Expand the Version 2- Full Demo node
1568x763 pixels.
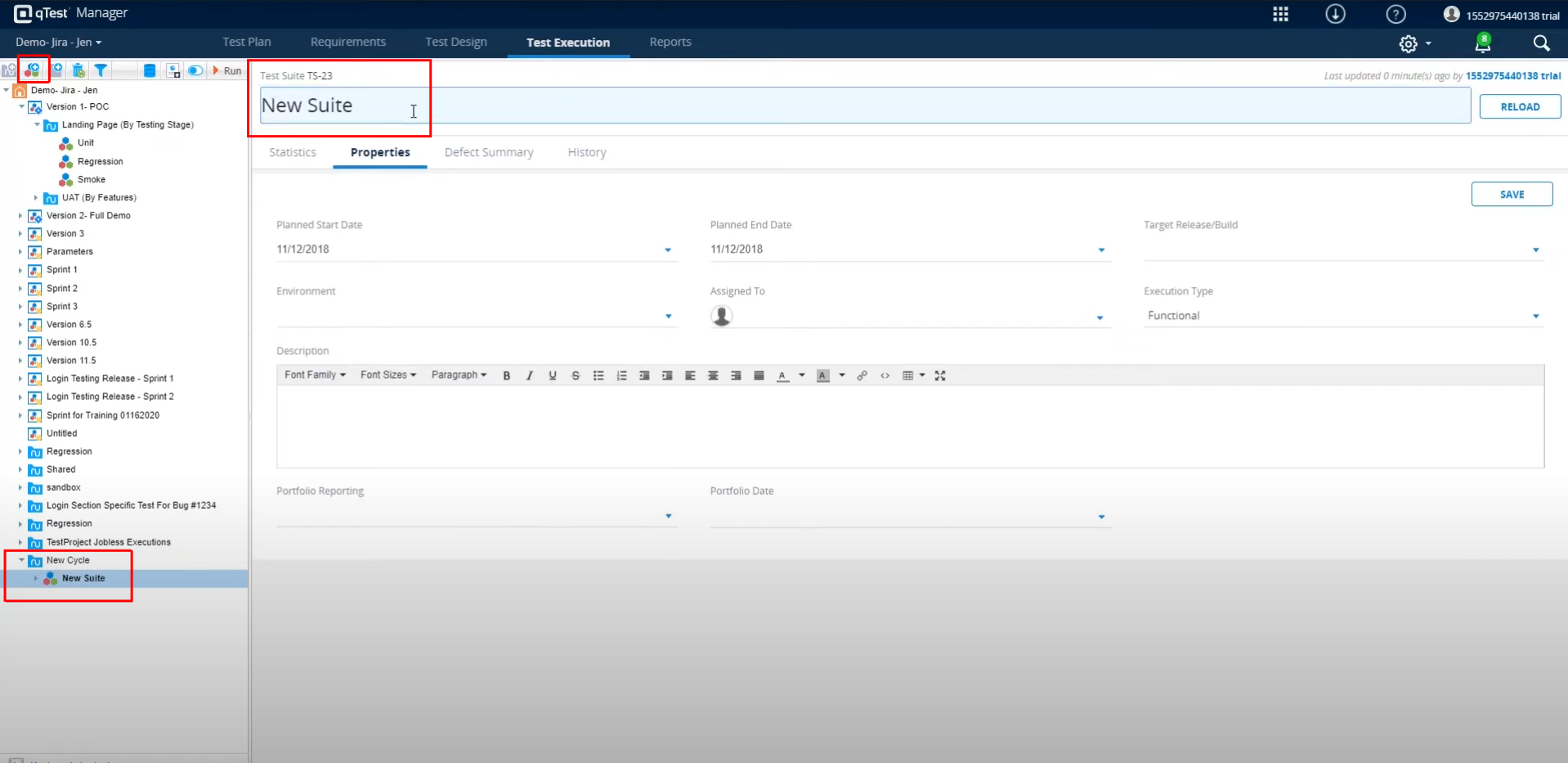[x=20, y=216]
